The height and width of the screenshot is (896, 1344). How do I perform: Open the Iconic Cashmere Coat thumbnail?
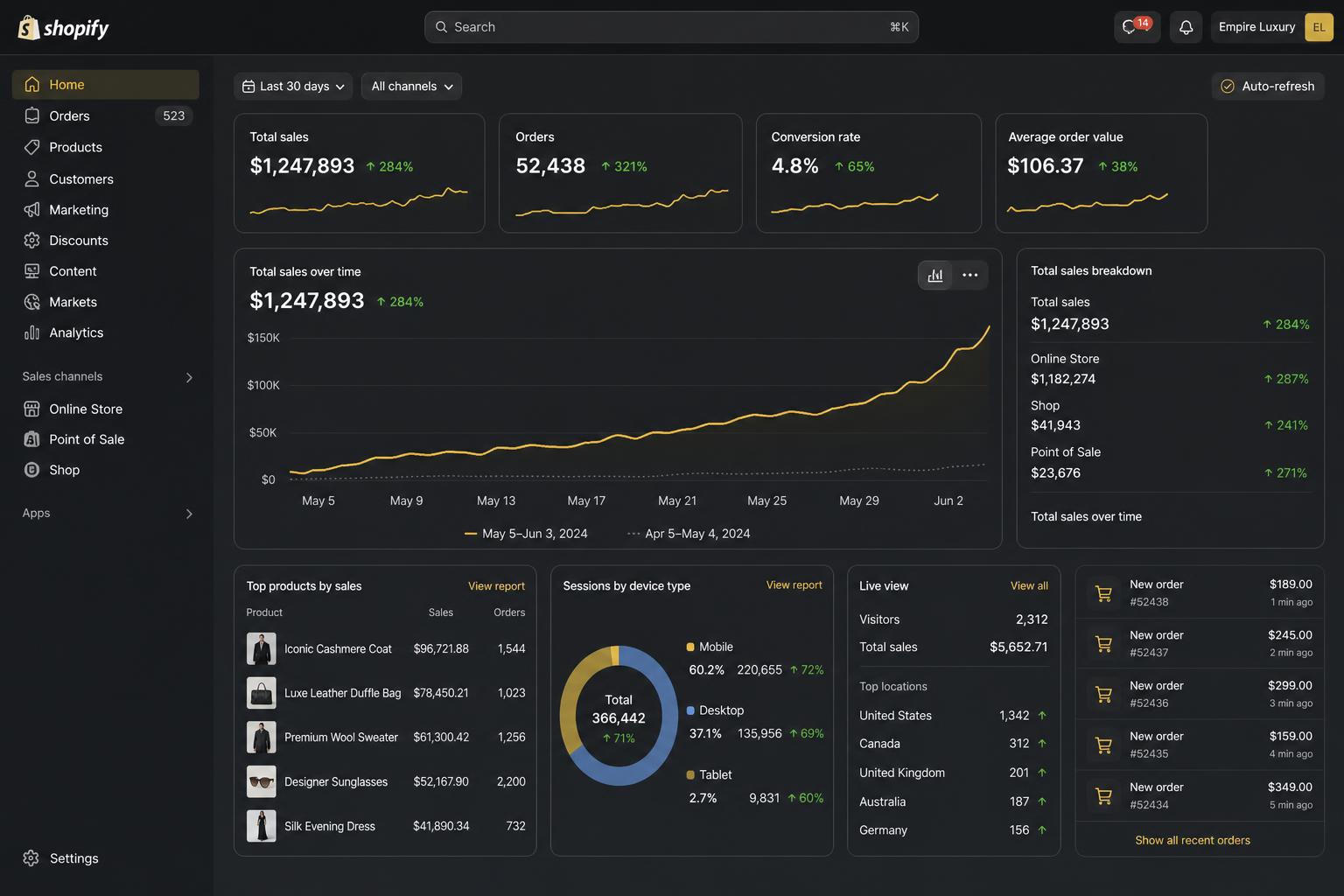point(262,648)
